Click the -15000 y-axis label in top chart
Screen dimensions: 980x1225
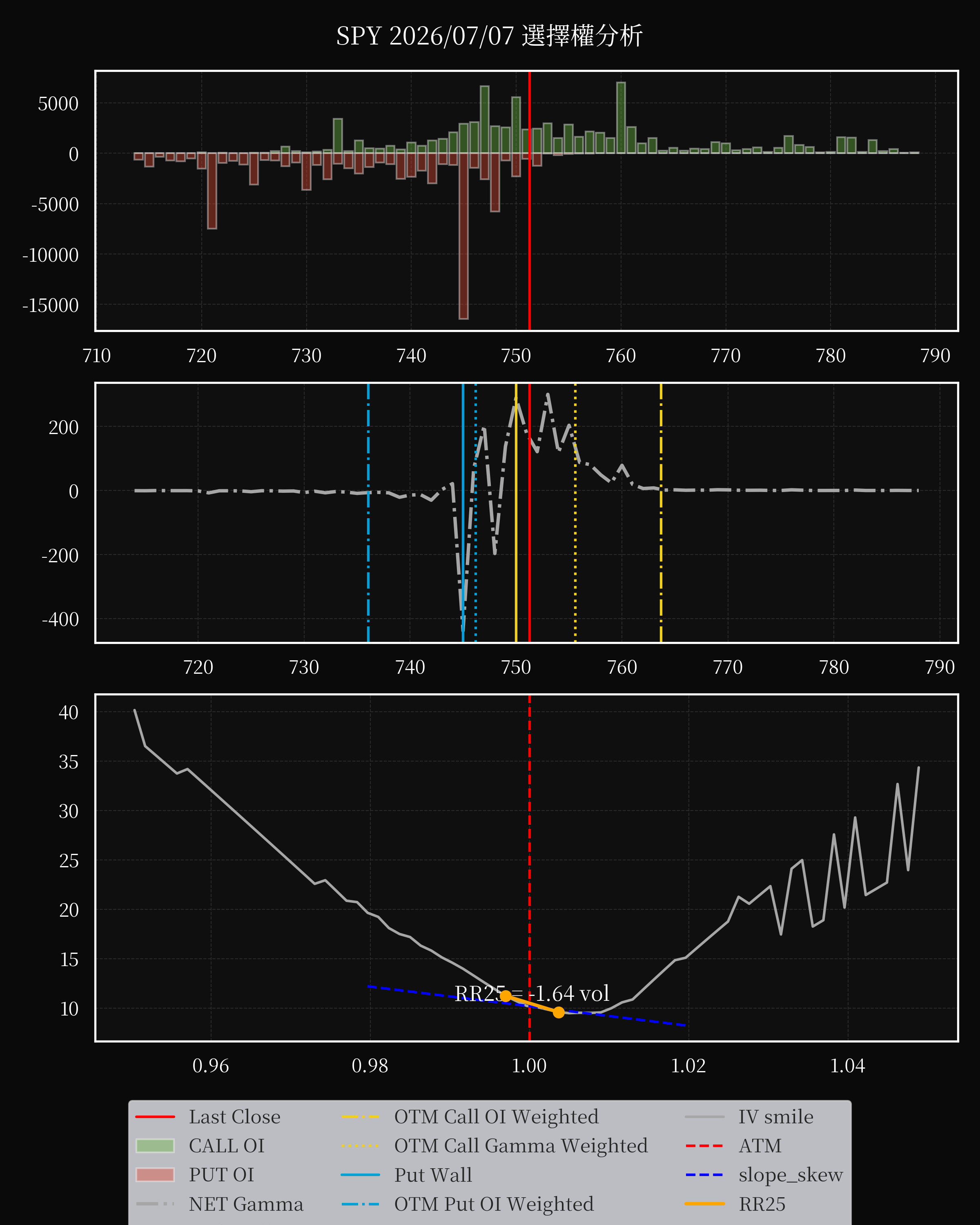coord(51,306)
